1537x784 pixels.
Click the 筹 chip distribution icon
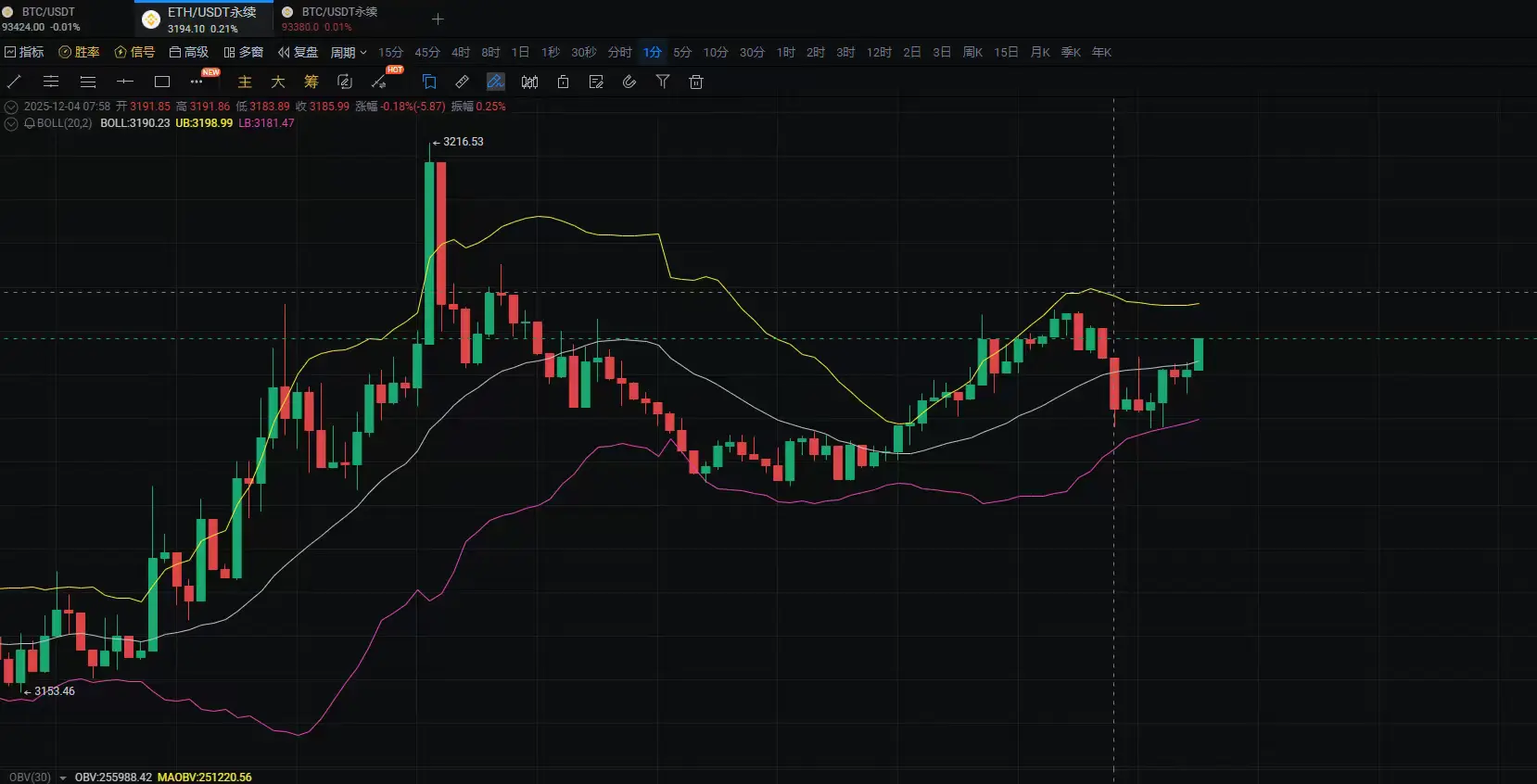[x=311, y=82]
